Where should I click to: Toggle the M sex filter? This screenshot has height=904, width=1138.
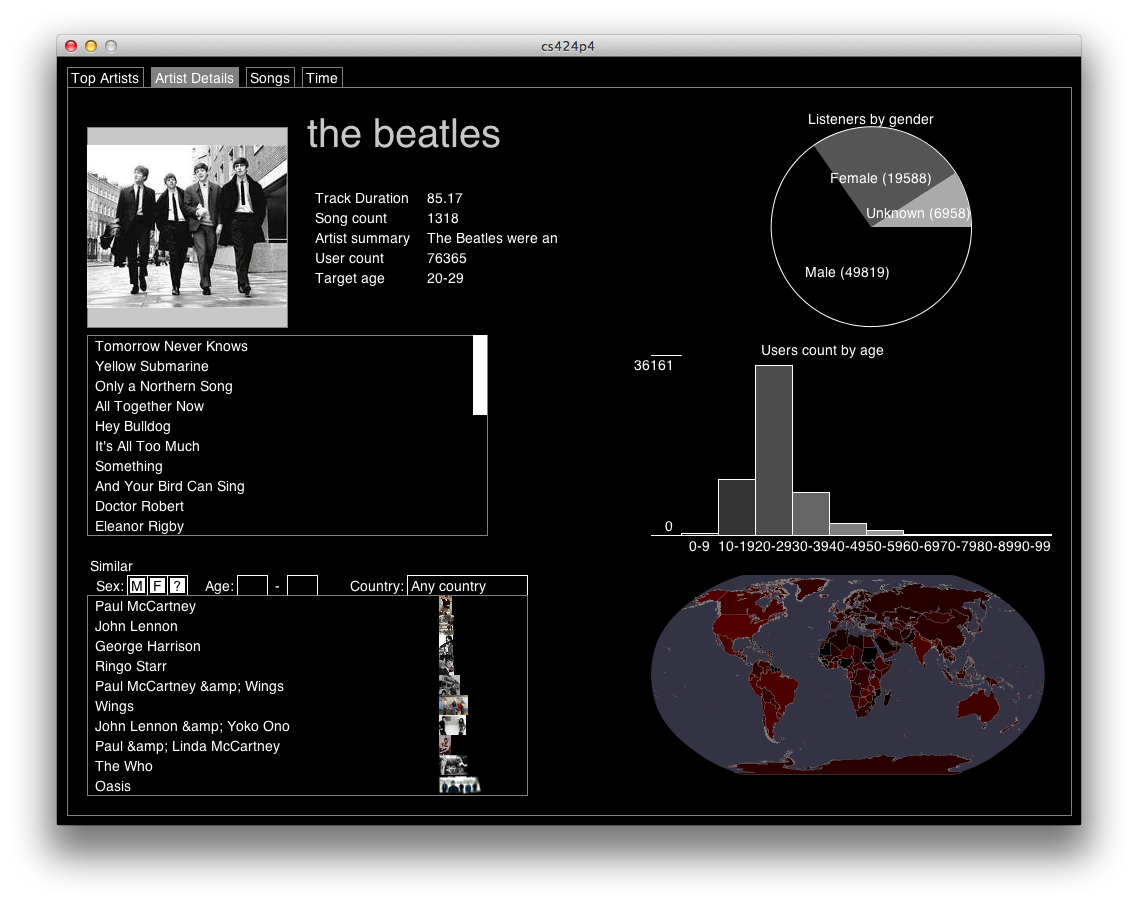(137, 585)
